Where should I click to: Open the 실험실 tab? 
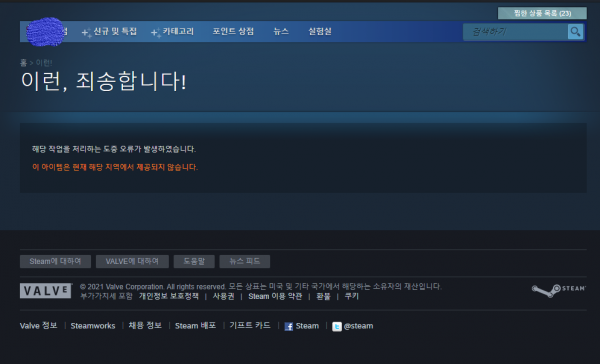coord(320,31)
